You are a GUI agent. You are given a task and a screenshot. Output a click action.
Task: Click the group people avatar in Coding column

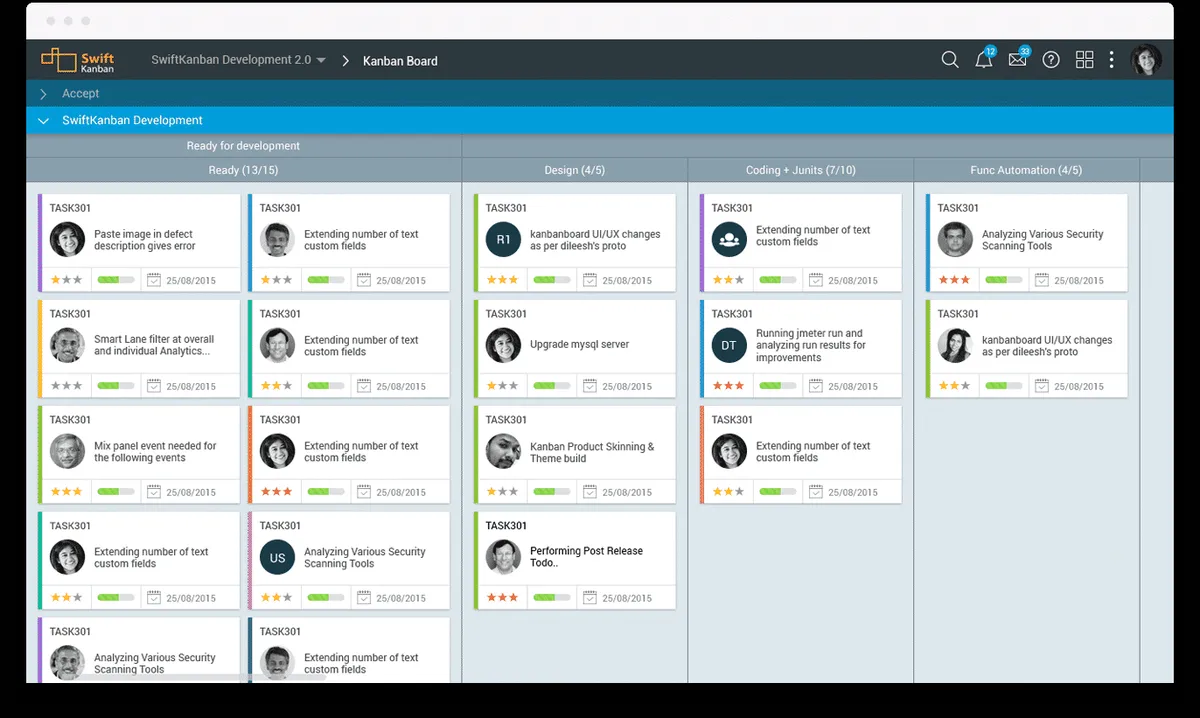pos(729,240)
